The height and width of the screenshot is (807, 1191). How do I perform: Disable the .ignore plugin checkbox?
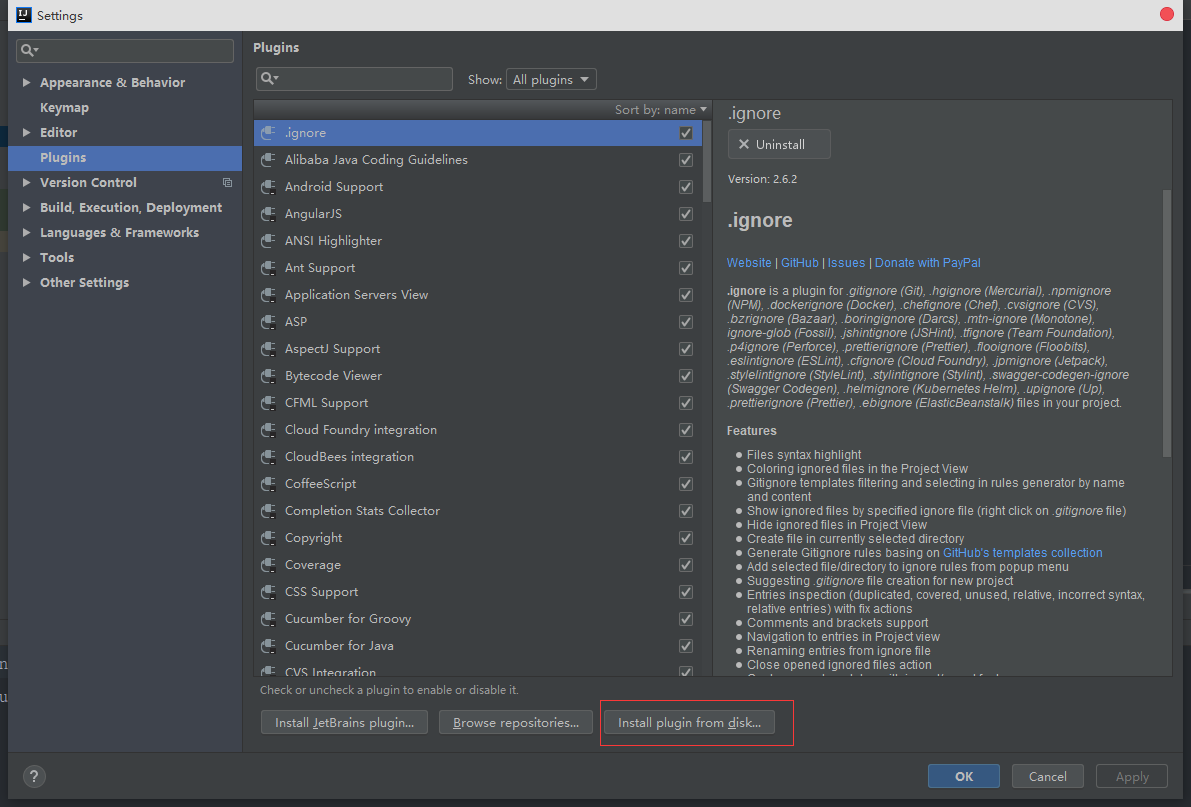point(686,133)
